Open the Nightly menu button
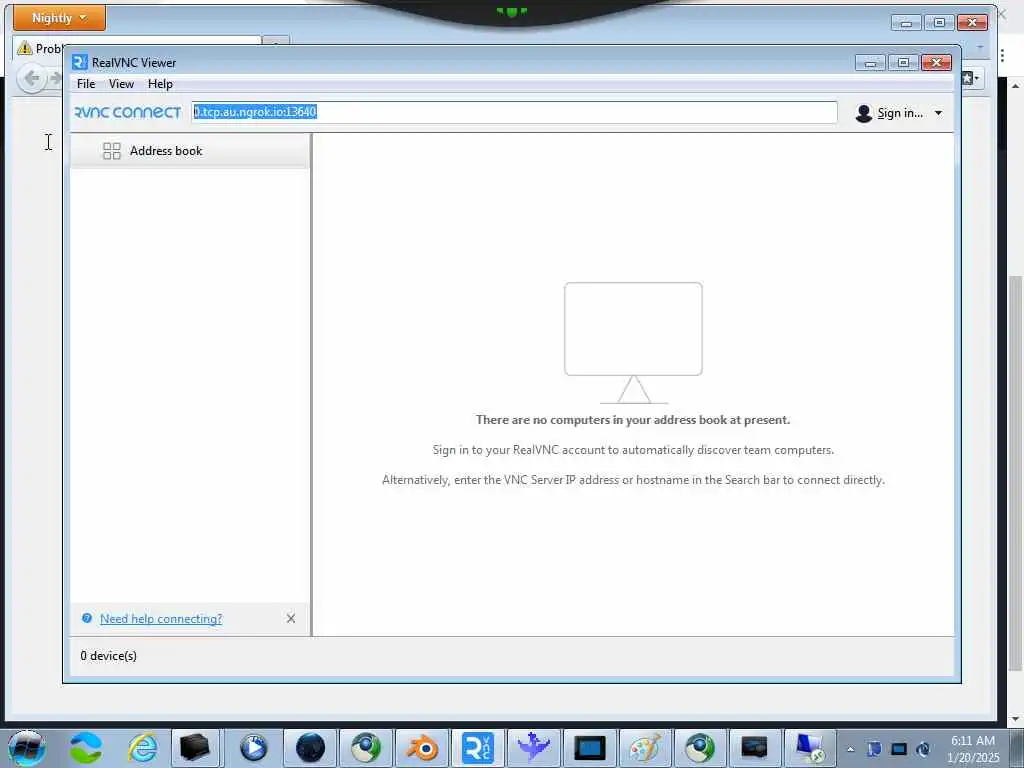 pyautogui.click(x=59, y=18)
